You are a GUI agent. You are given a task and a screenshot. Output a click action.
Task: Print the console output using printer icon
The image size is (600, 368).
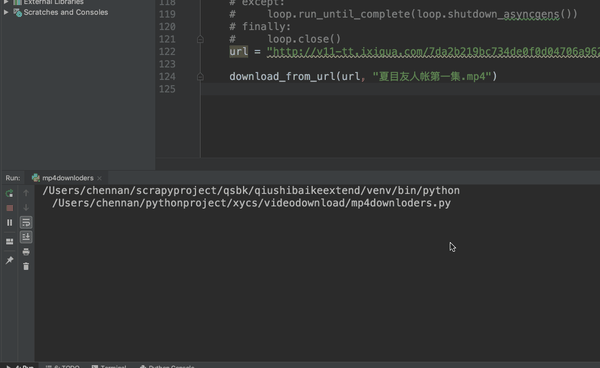[26, 252]
